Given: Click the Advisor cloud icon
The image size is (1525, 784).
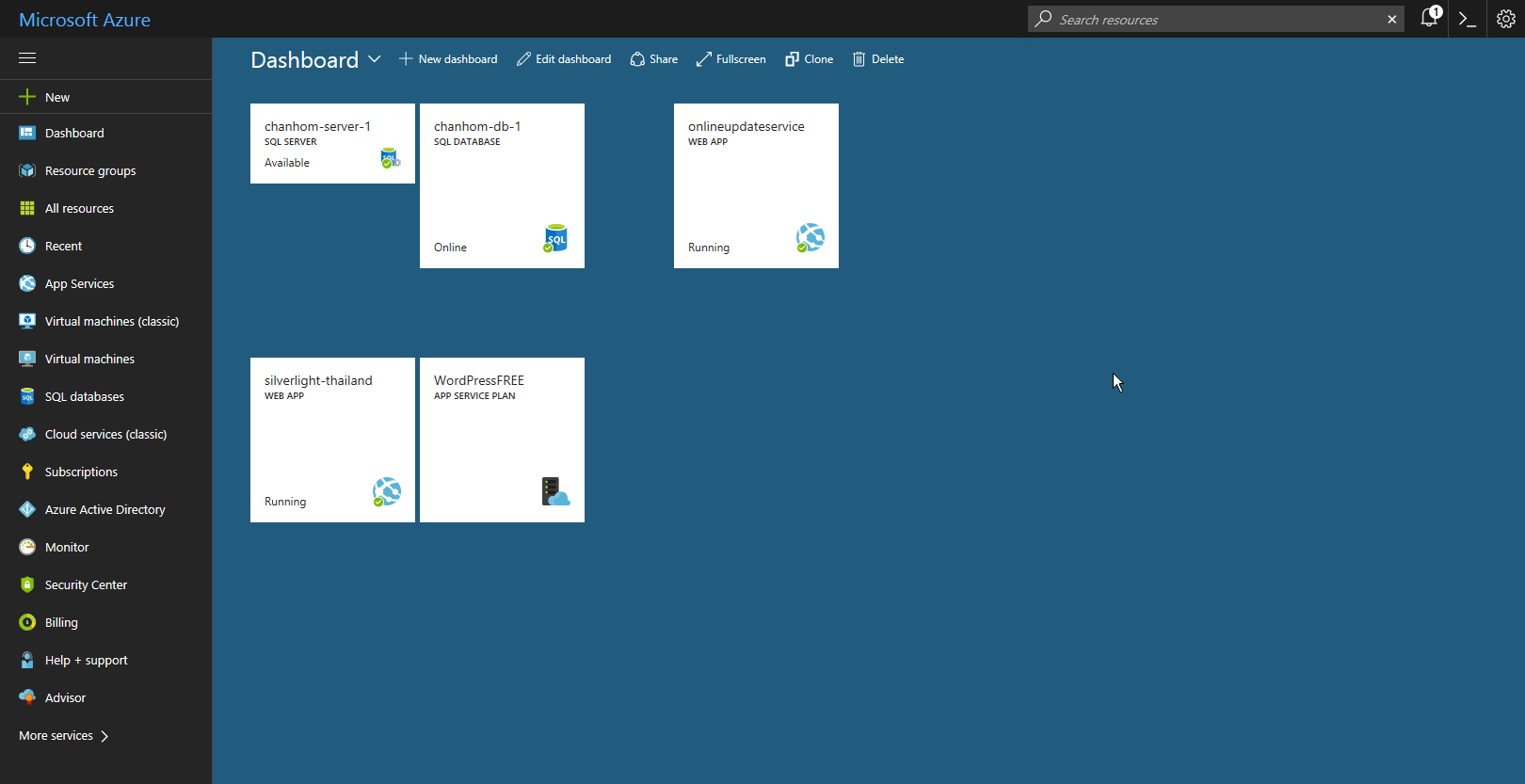Looking at the screenshot, I should coord(27,697).
